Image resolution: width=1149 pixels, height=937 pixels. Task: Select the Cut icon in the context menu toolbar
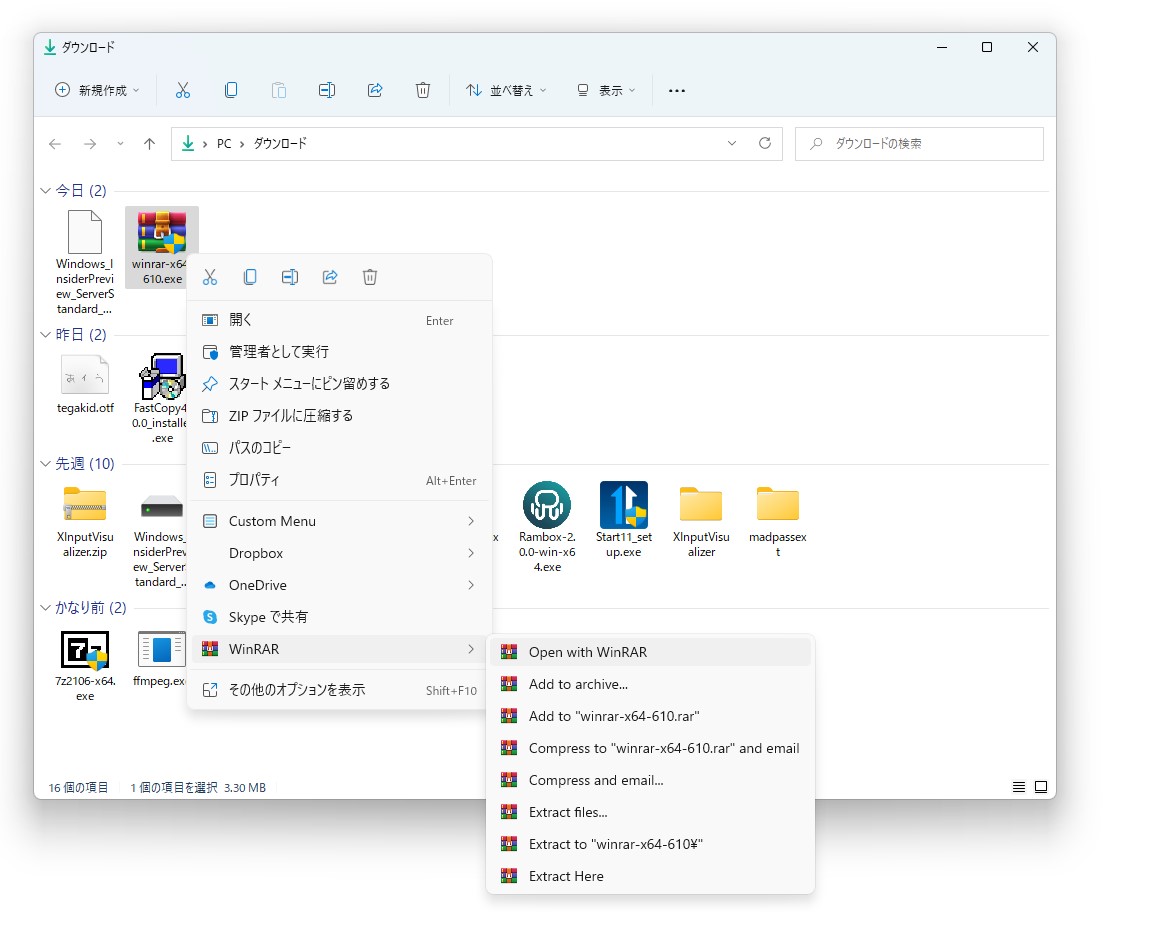click(x=211, y=277)
